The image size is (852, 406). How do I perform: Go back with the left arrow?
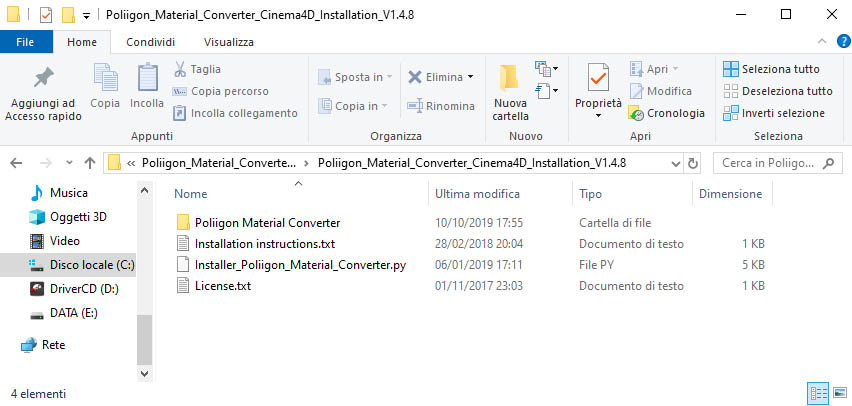pyautogui.click(x=16, y=163)
